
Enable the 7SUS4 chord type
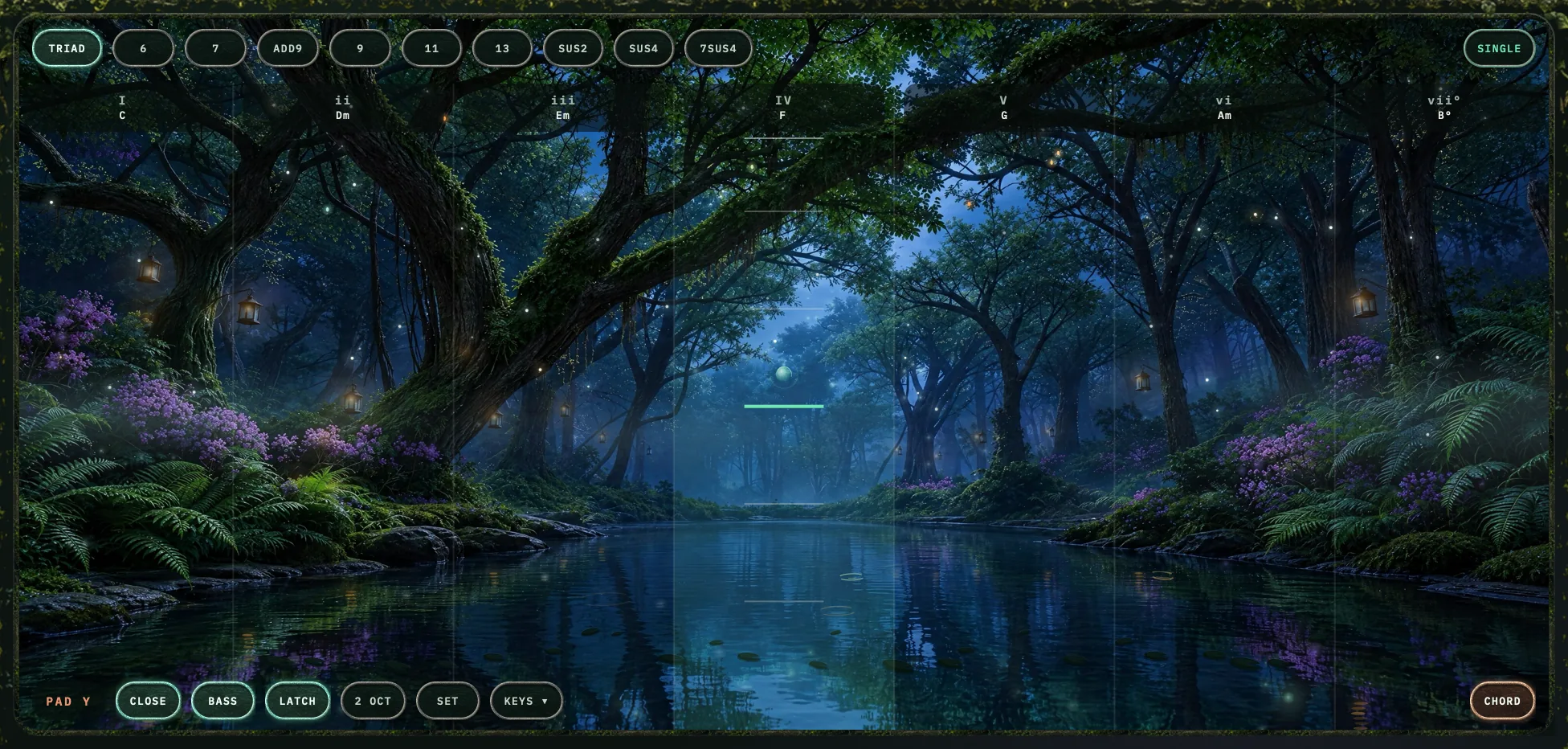[718, 48]
